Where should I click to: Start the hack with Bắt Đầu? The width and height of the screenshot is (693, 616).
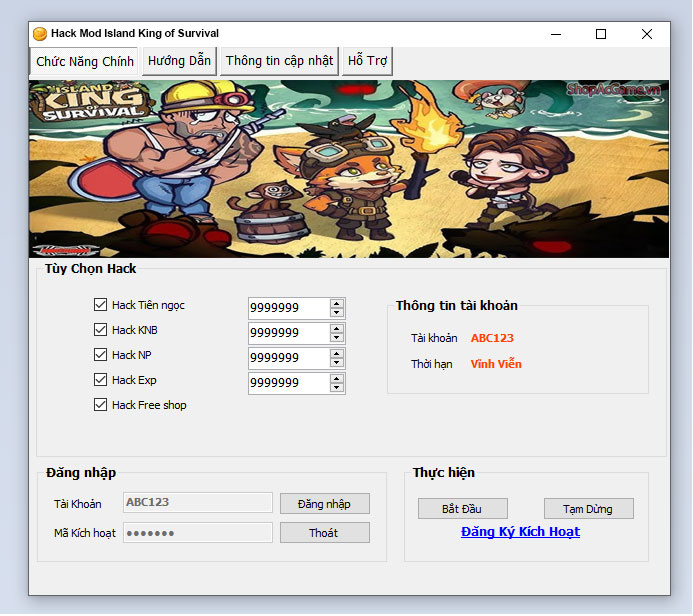coord(463,509)
